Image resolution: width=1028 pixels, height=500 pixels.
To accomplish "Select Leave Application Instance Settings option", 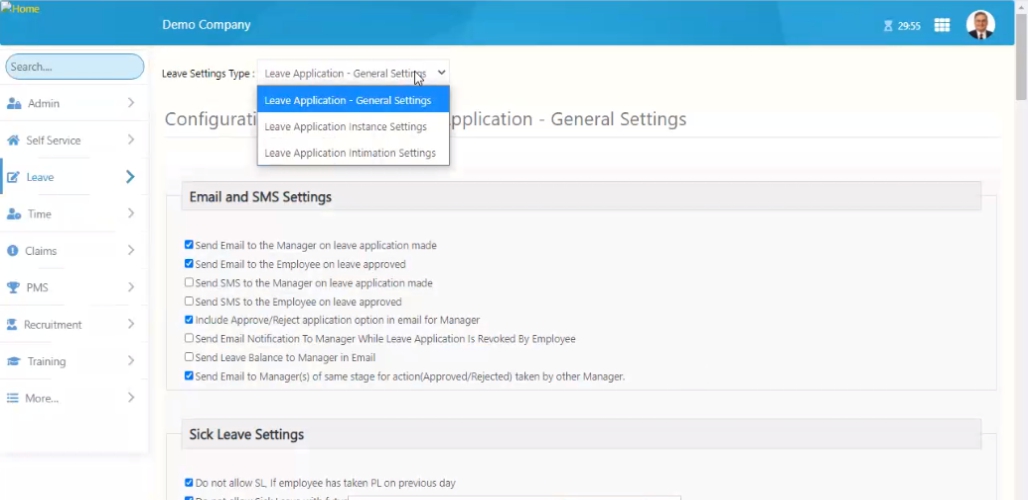I will click(345, 127).
